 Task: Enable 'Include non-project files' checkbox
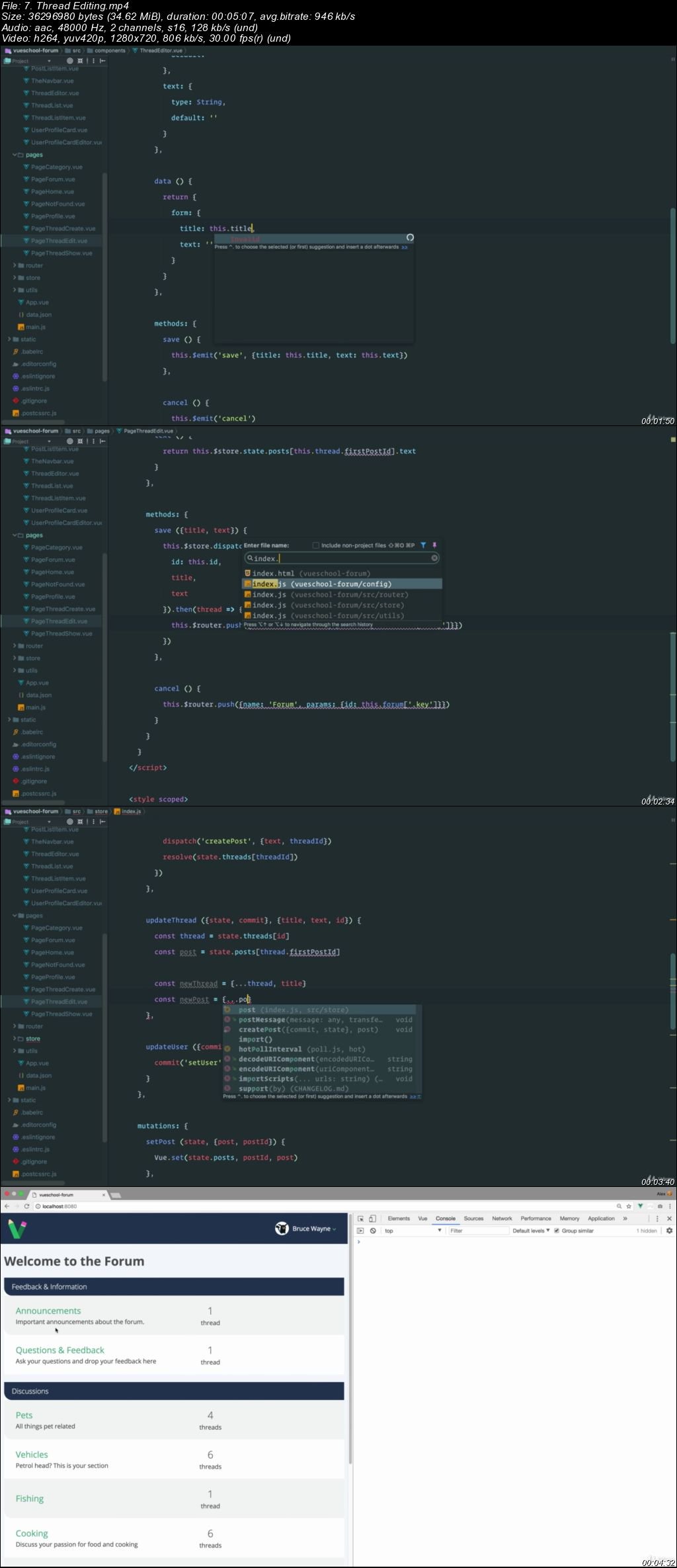[316, 546]
